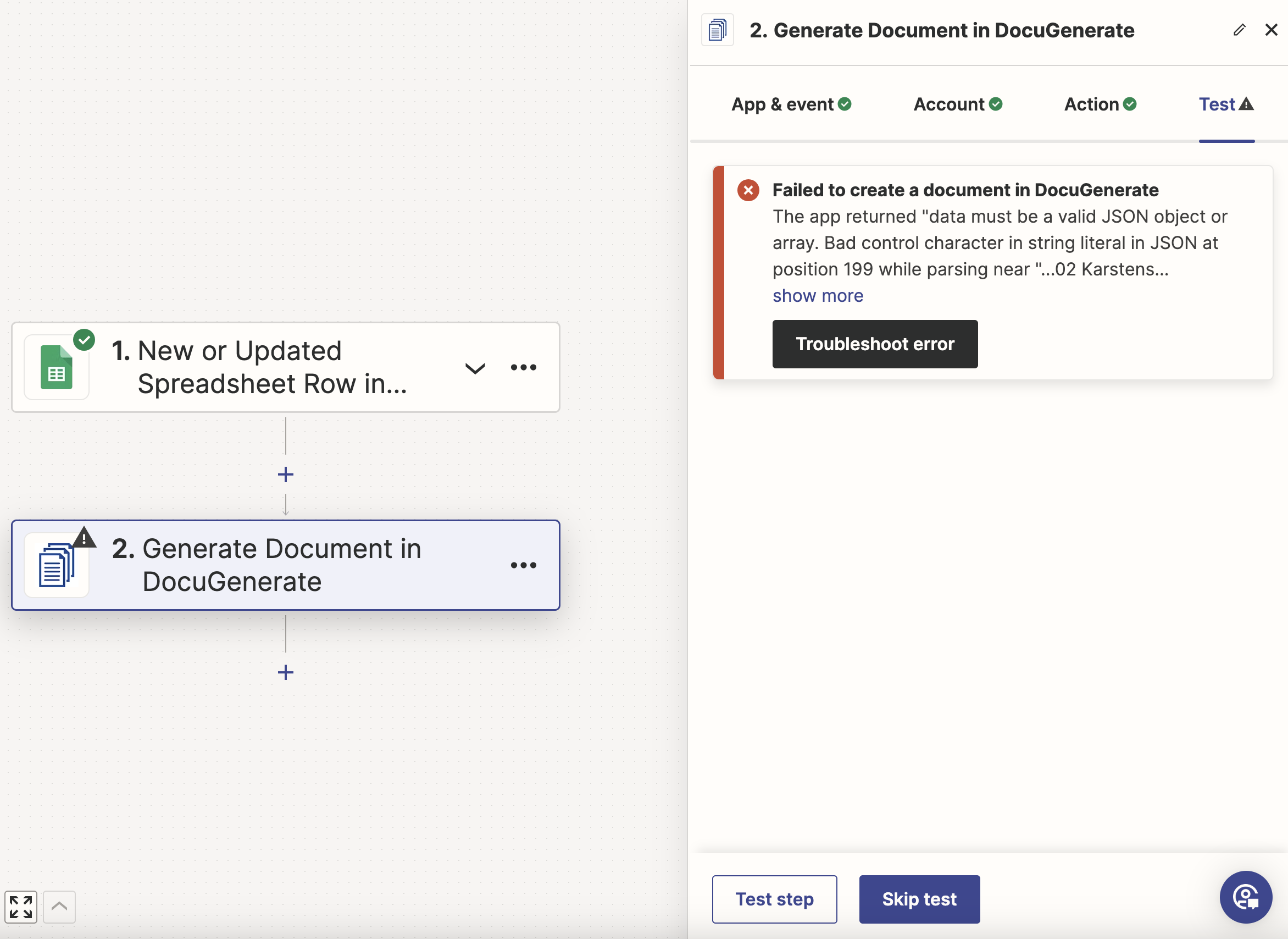This screenshot has width=1288, height=939.
Task: Click the green checkmark on step 1
Action: click(84, 340)
